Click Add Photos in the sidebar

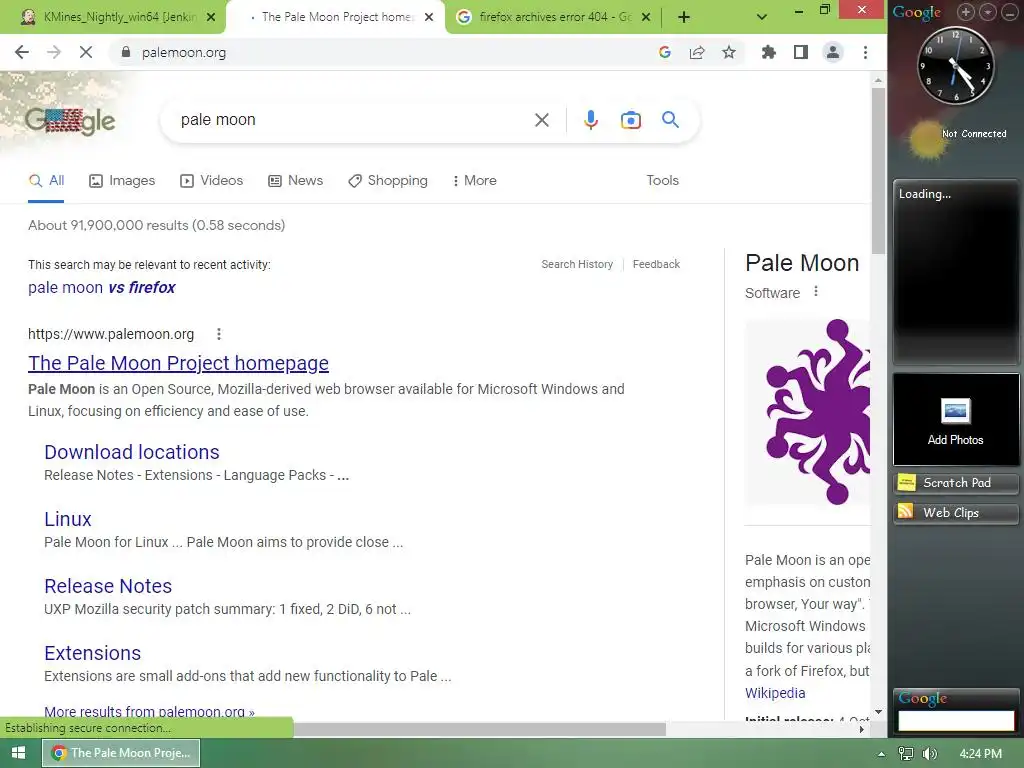(x=955, y=420)
